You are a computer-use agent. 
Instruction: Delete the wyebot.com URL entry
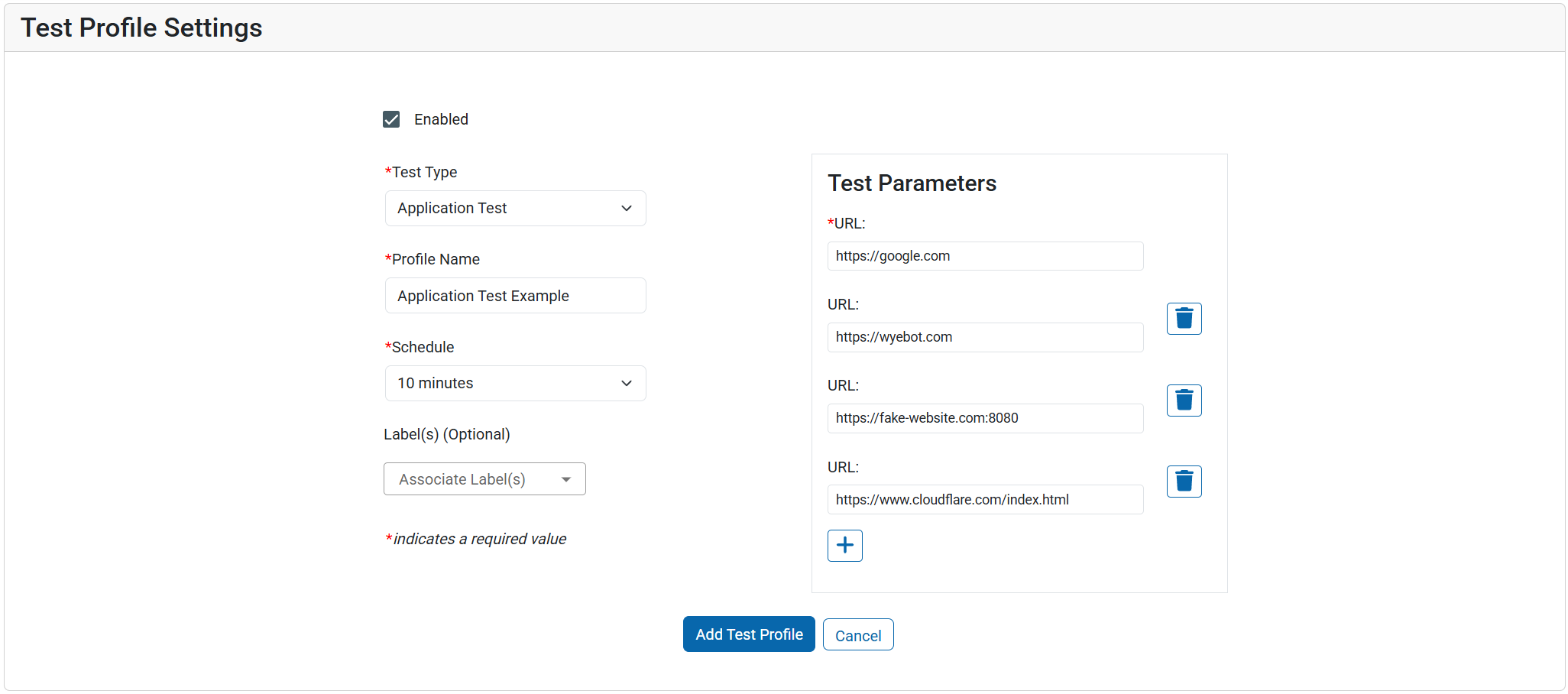(x=1184, y=319)
